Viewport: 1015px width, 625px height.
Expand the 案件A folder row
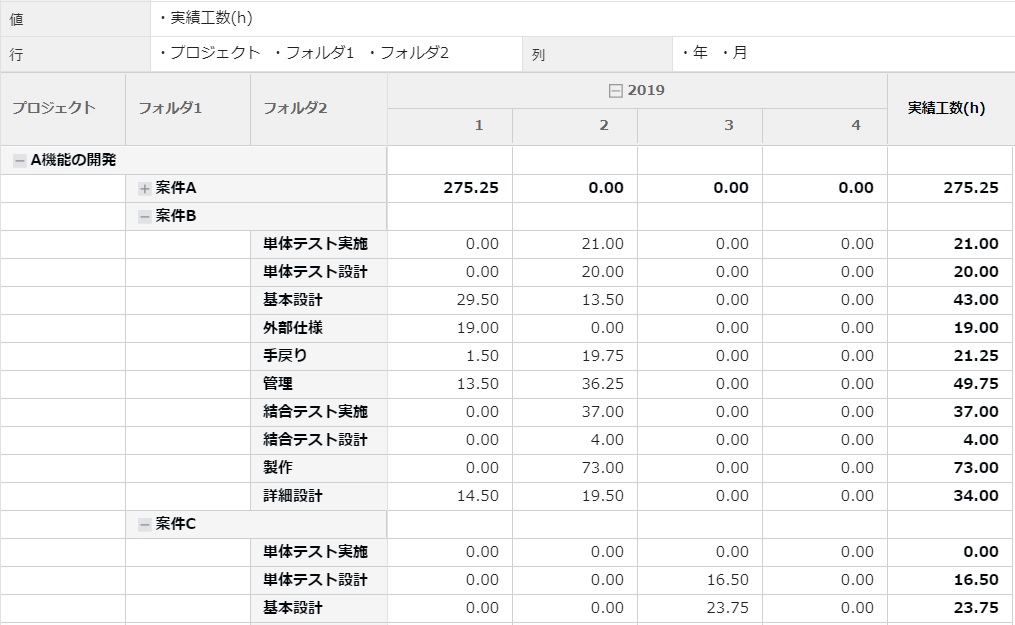[x=145, y=188]
